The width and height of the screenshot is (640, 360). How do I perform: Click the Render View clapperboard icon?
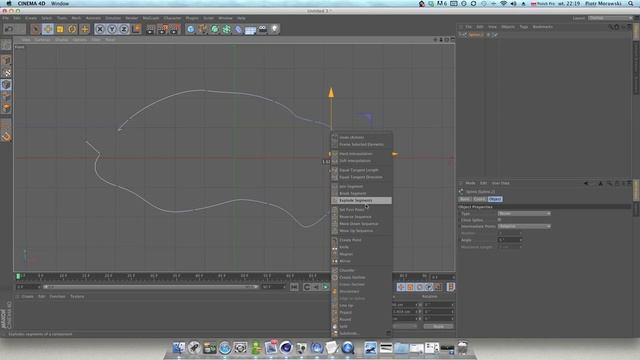click(x=151, y=29)
